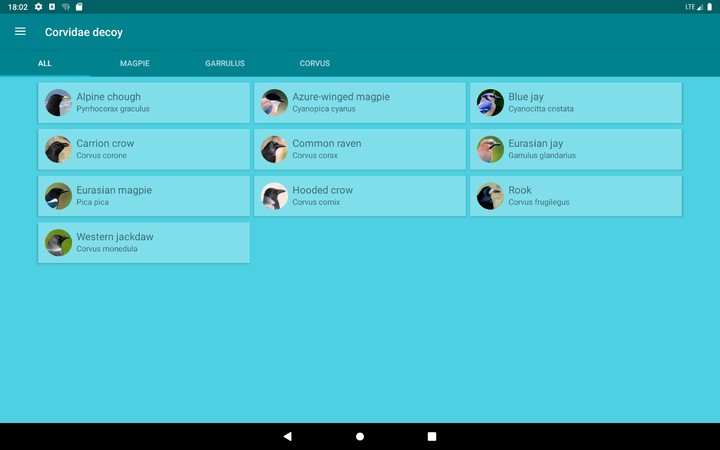Tap the Common raven avatar icon
The height and width of the screenshot is (450, 720).
tap(274, 149)
